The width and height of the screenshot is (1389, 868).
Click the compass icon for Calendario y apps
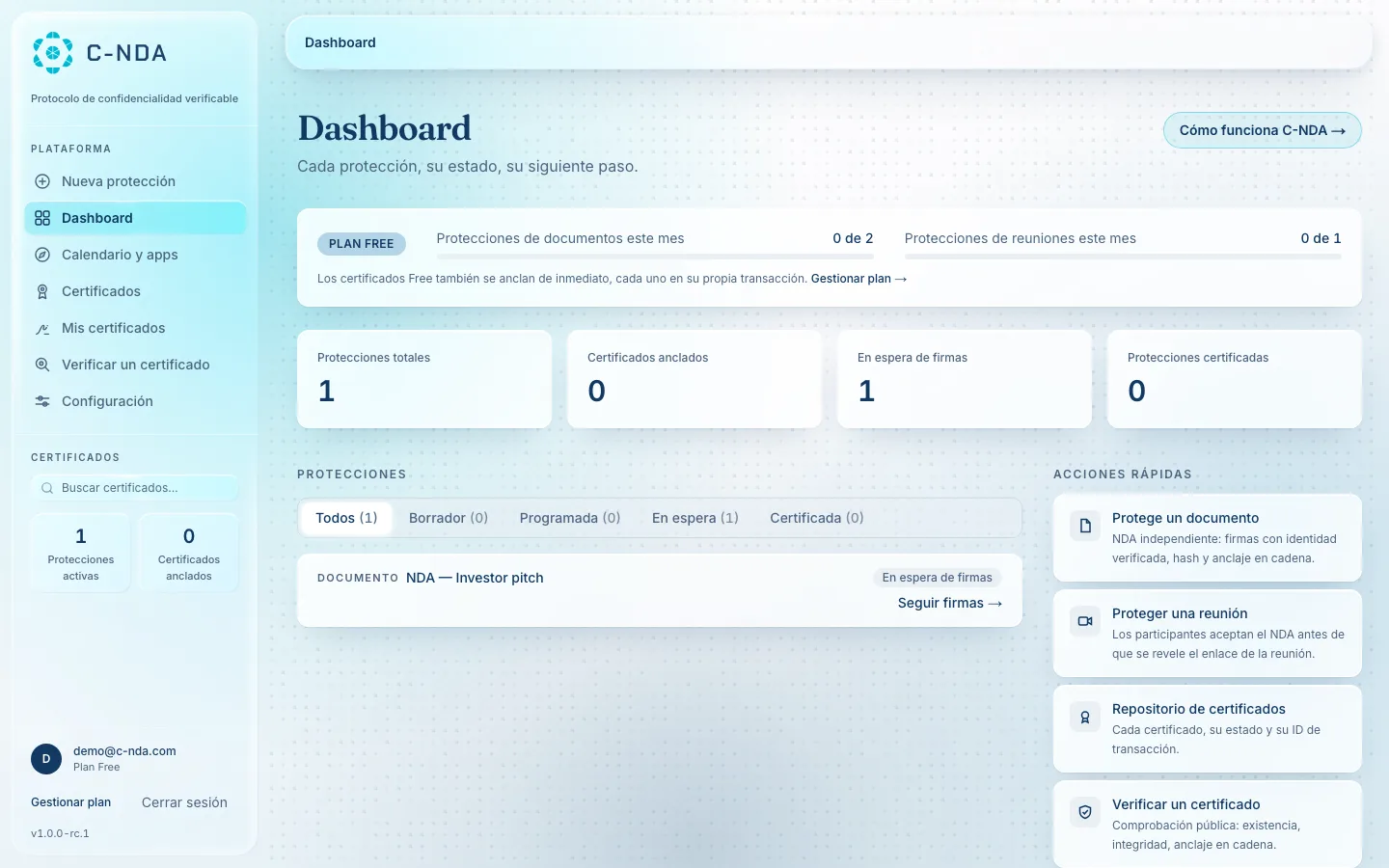tap(42, 255)
